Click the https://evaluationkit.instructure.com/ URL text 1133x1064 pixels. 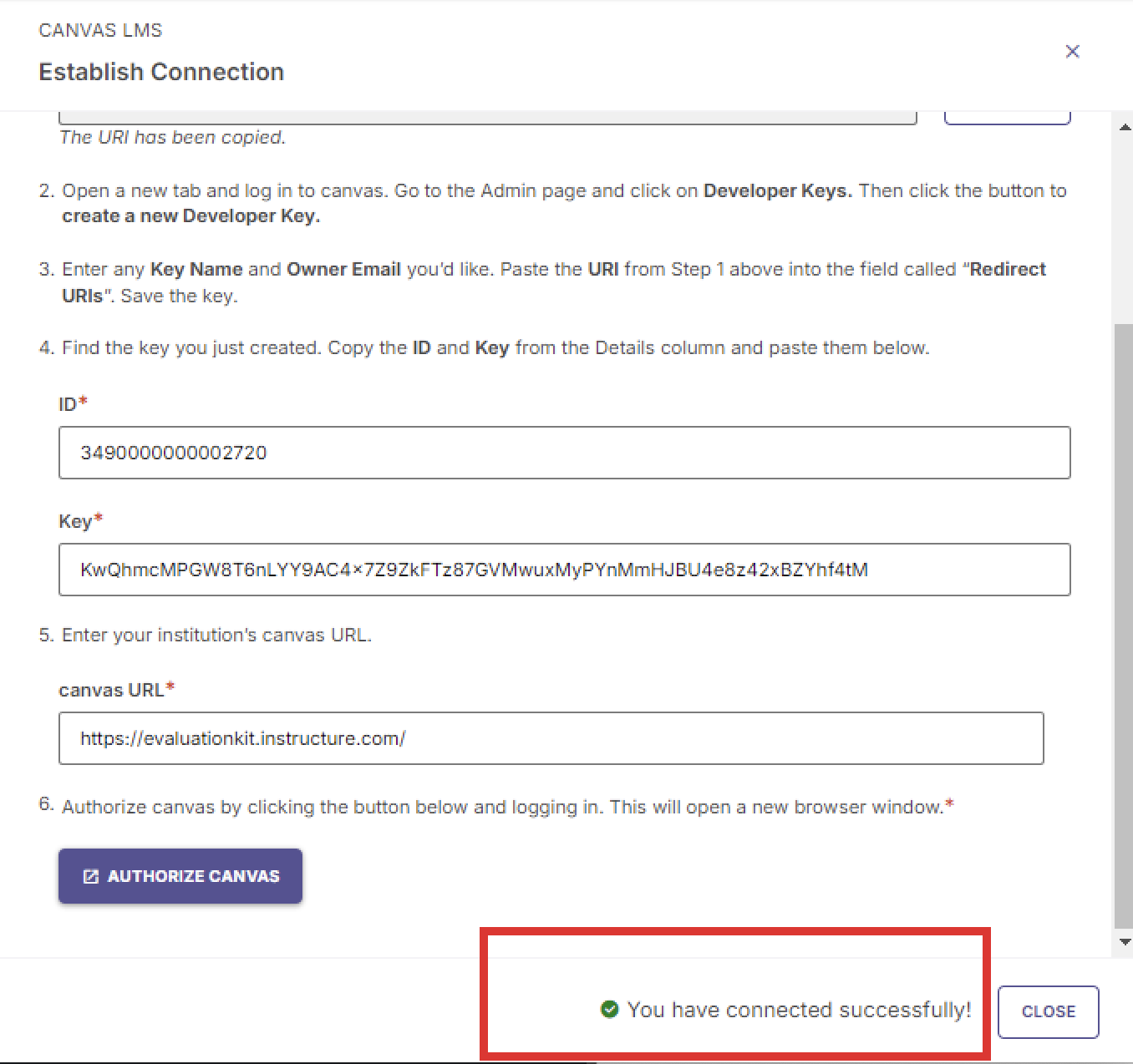point(243,738)
